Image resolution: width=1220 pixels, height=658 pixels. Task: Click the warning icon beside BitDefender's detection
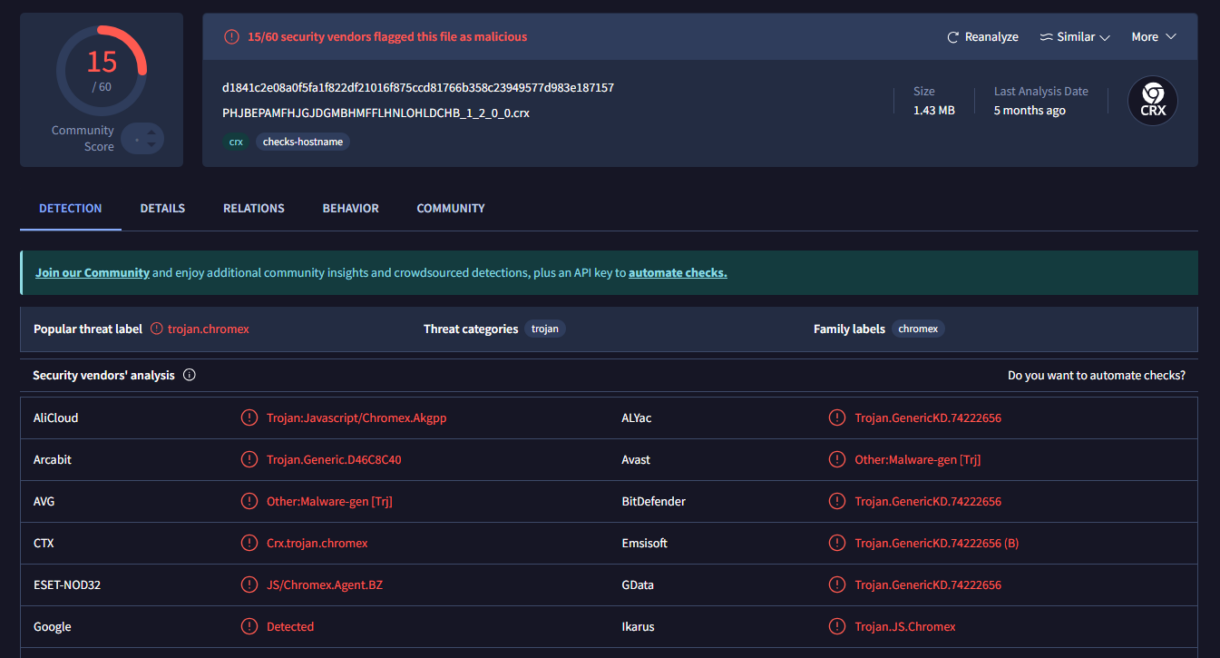coord(837,501)
